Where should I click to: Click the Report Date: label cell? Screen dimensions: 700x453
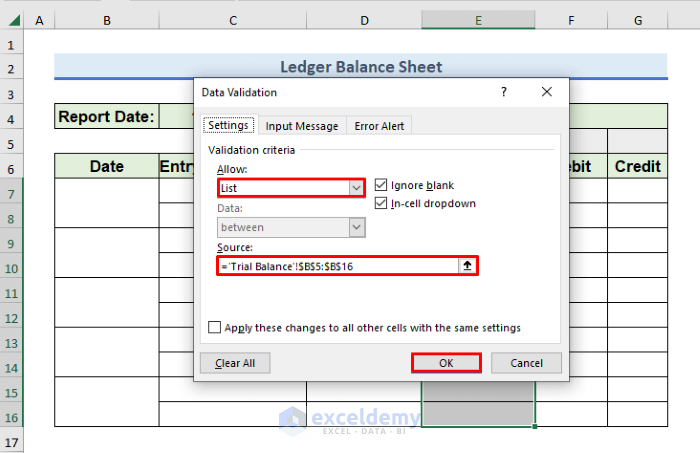click(x=106, y=116)
